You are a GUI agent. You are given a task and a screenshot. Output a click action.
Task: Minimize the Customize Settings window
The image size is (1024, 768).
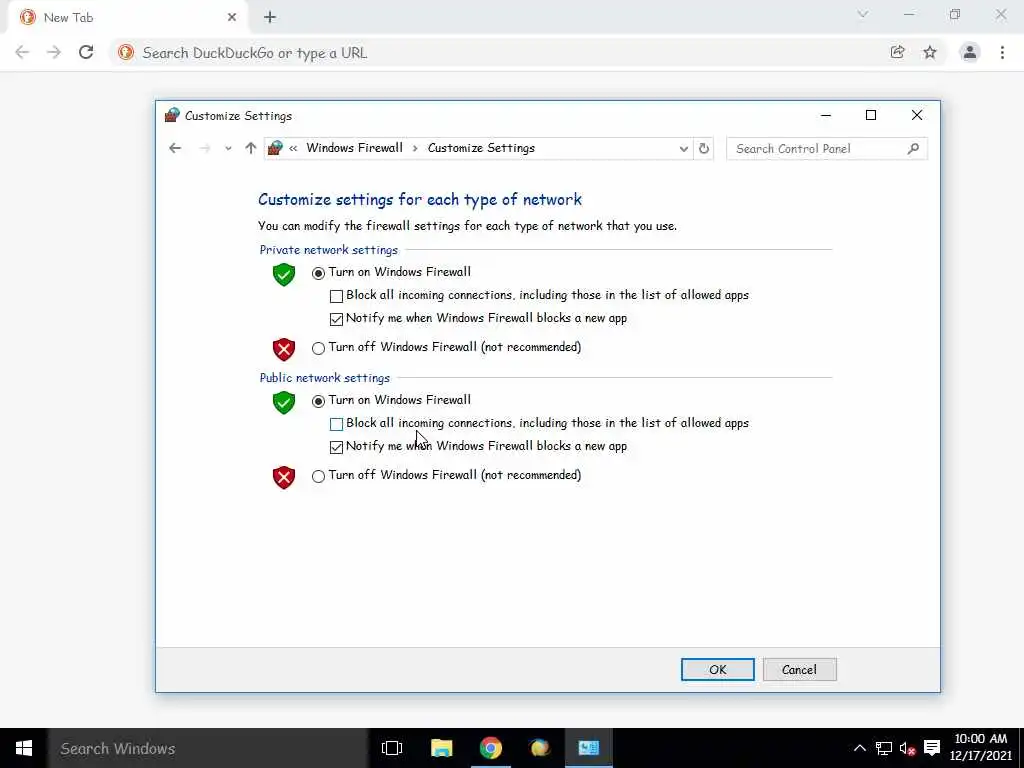coord(825,115)
